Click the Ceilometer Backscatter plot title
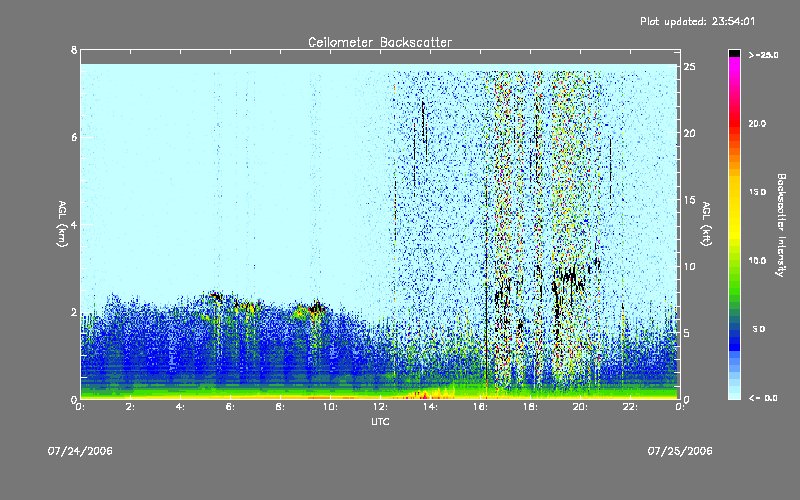This screenshot has height=500, width=800. pyautogui.click(x=380, y=42)
